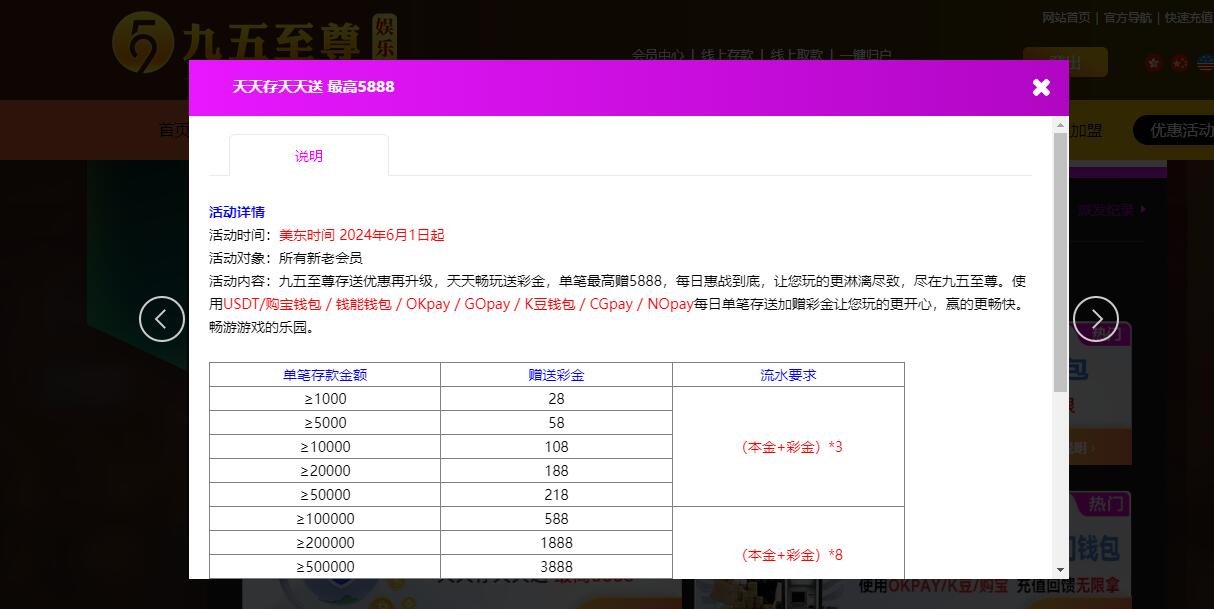
Task: Switch language via the US flag icon
Action: 1205,62
